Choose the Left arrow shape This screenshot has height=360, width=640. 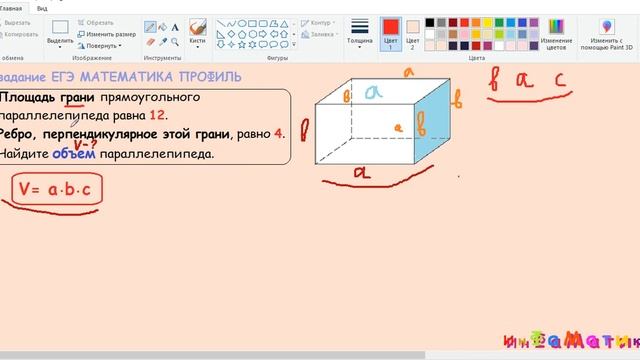[x=274, y=34]
